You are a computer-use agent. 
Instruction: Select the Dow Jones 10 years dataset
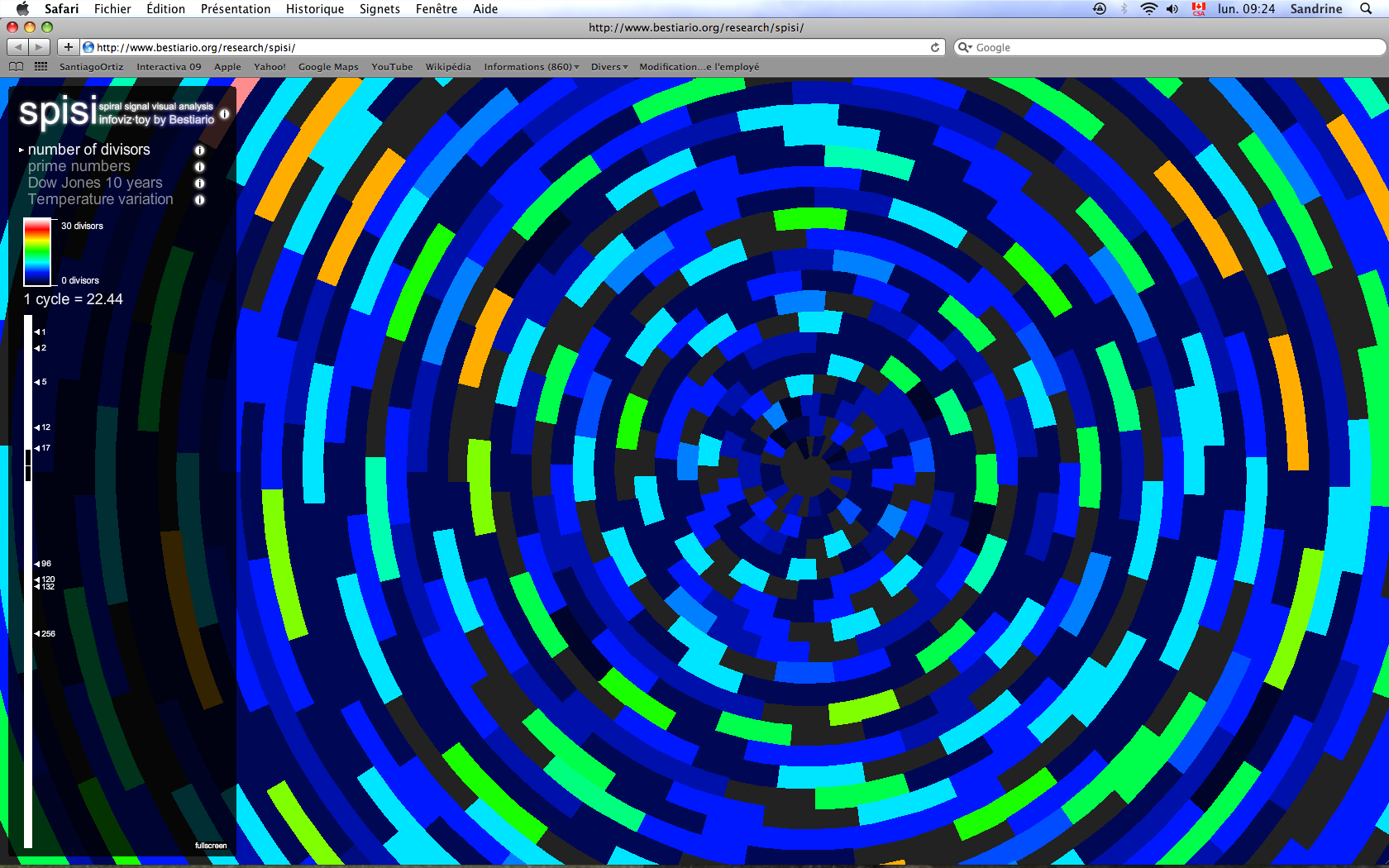pos(95,183)
